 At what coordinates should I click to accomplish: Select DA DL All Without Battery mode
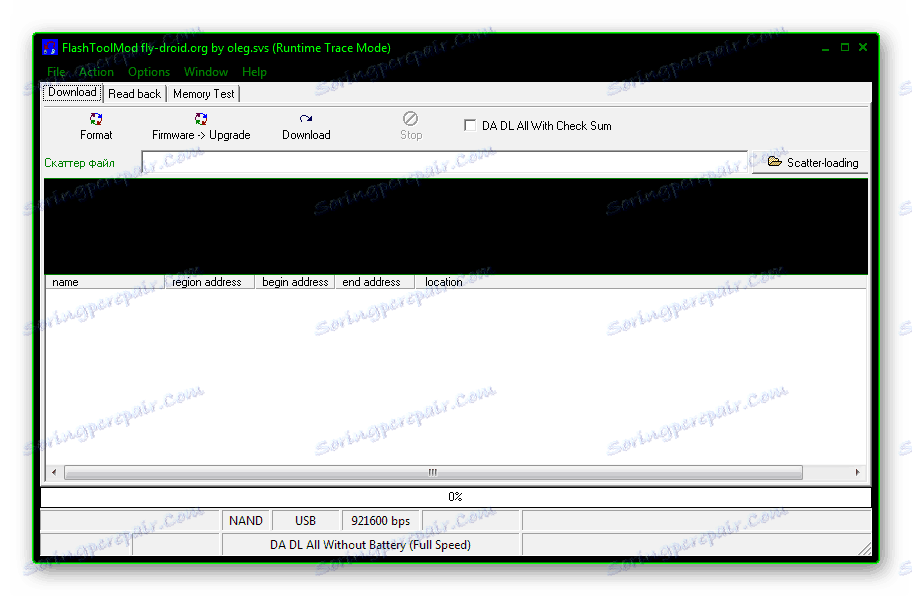(371, 544)
